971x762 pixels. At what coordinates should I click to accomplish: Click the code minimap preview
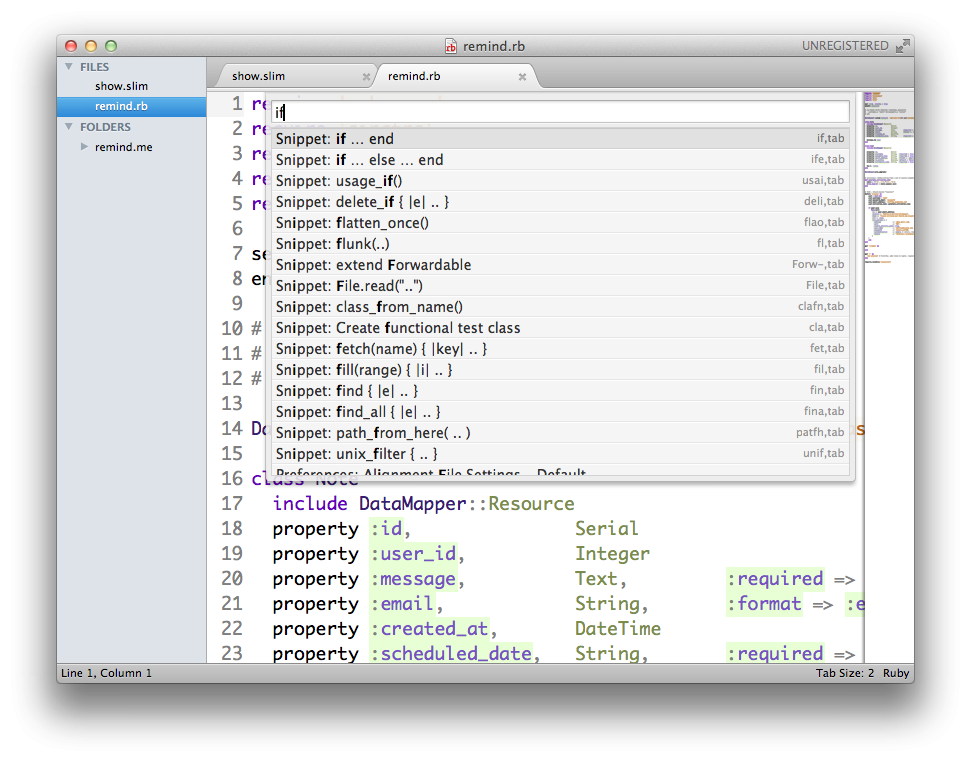coord(887,180)
